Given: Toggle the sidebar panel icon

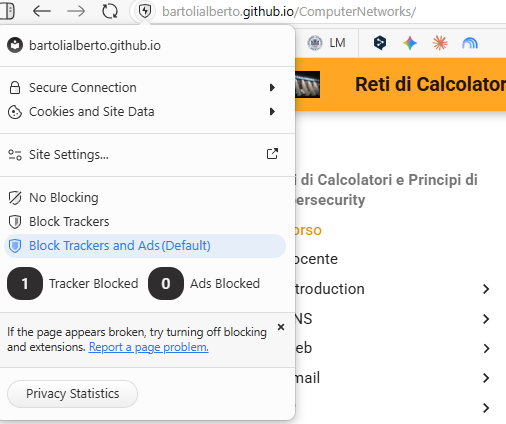Looking at the screenshot, I should point(7,11).
